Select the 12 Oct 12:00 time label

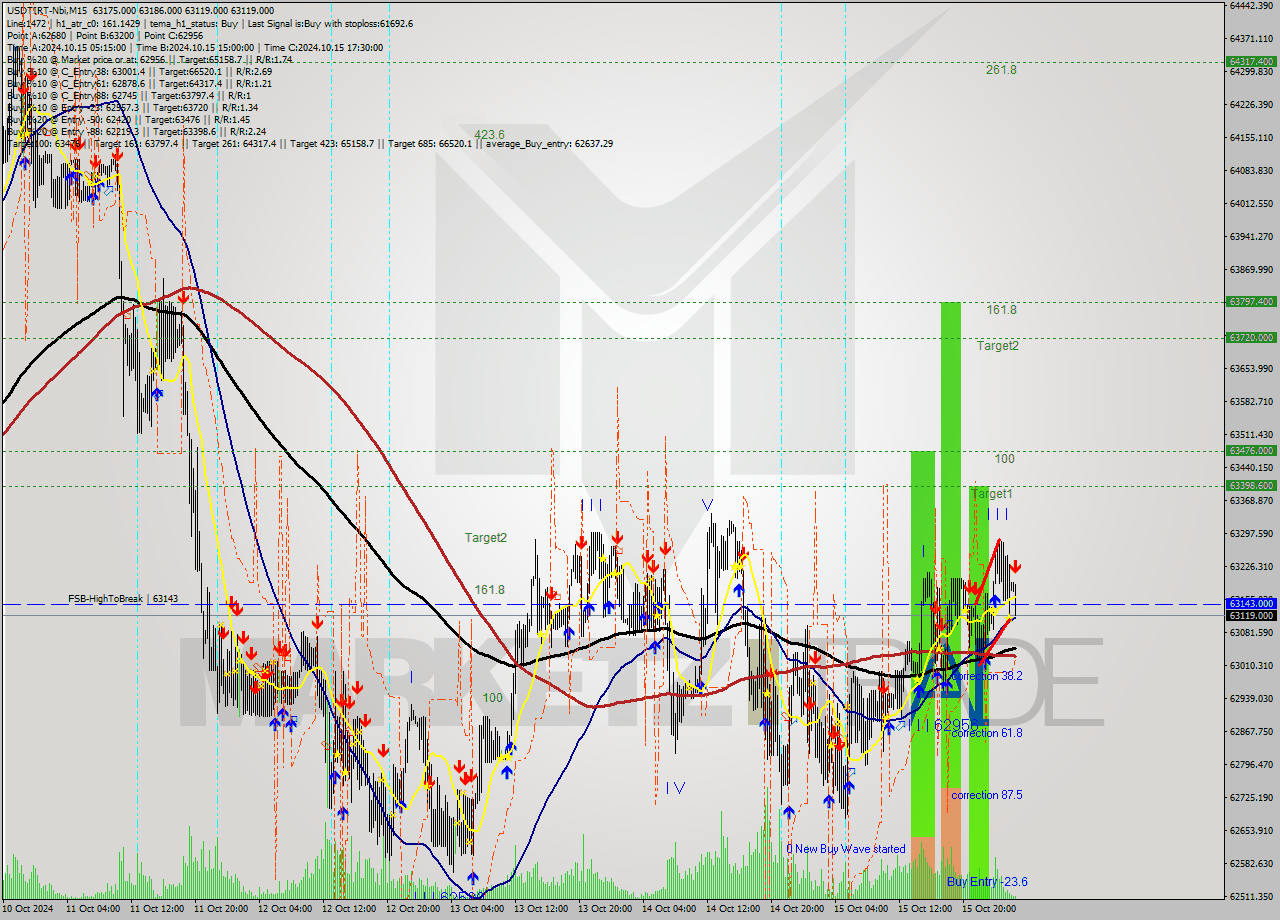pyautogui.click(x=350, y=909)
